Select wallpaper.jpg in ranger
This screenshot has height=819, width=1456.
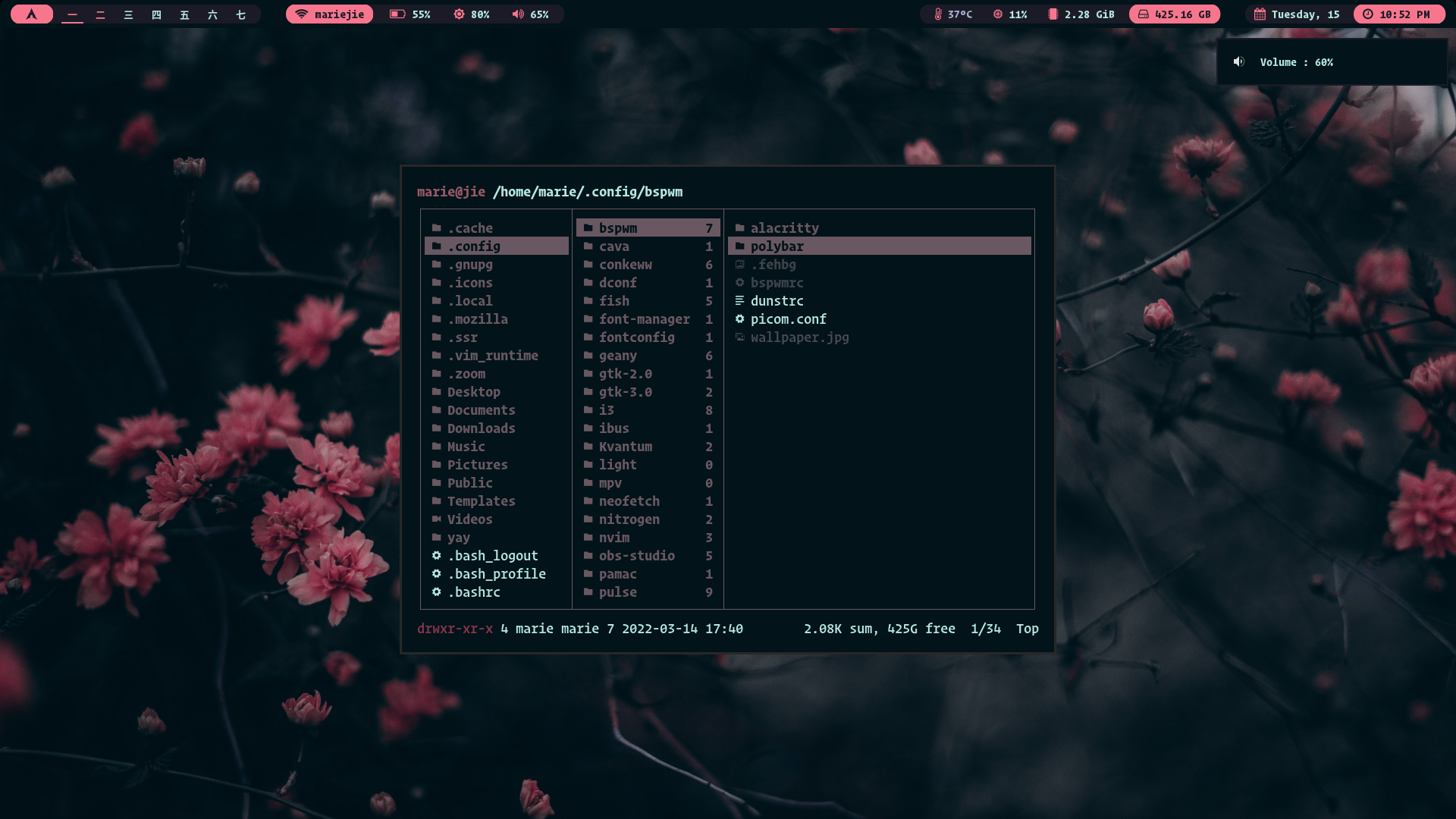pyautogui.click(x=800, y=337)
